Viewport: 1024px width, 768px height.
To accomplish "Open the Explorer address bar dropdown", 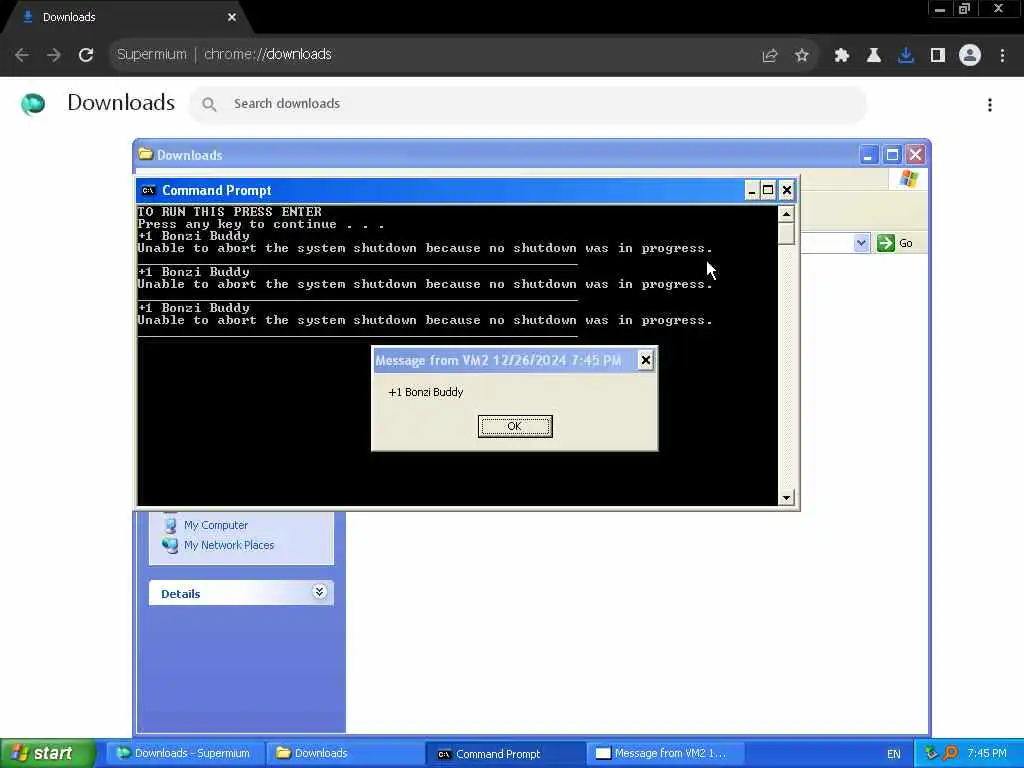I will click(x=861, y=244).
